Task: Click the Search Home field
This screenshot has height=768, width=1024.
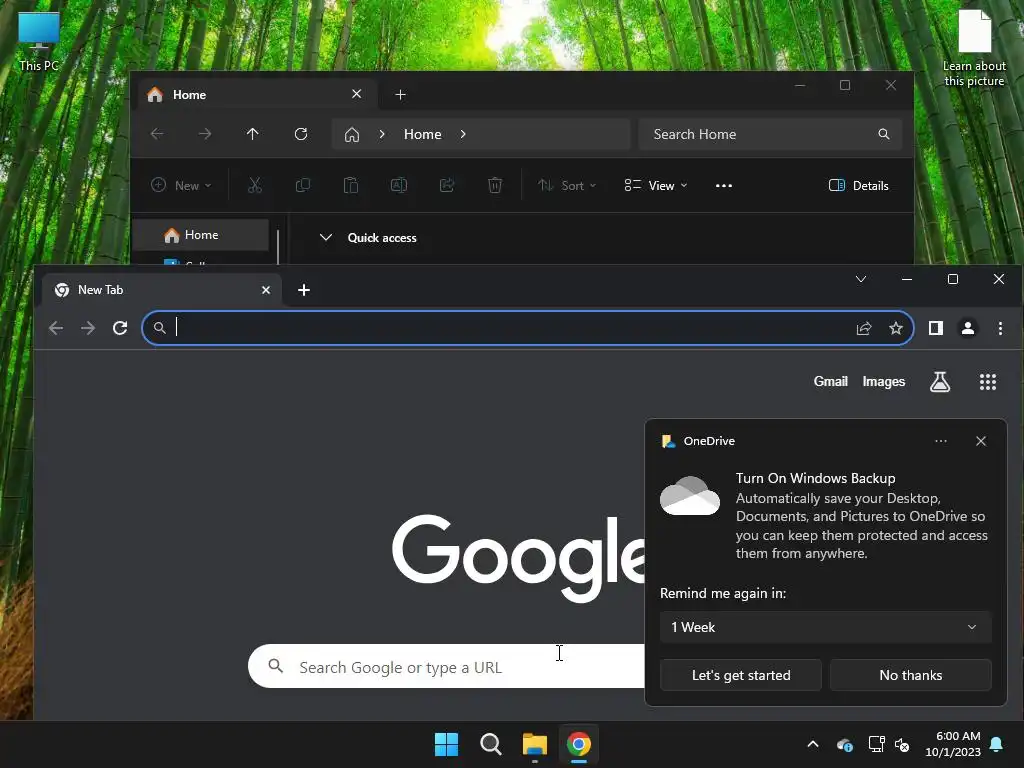Action: 770,135
